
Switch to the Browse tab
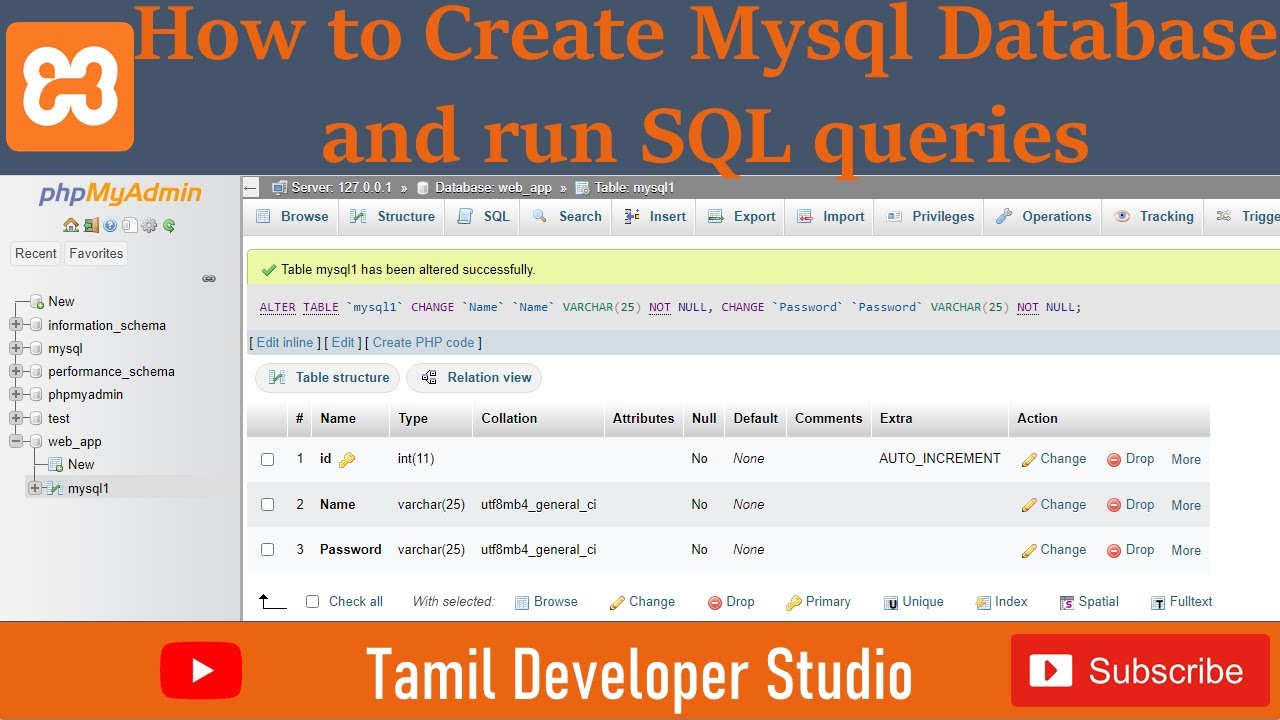[292, 217]
